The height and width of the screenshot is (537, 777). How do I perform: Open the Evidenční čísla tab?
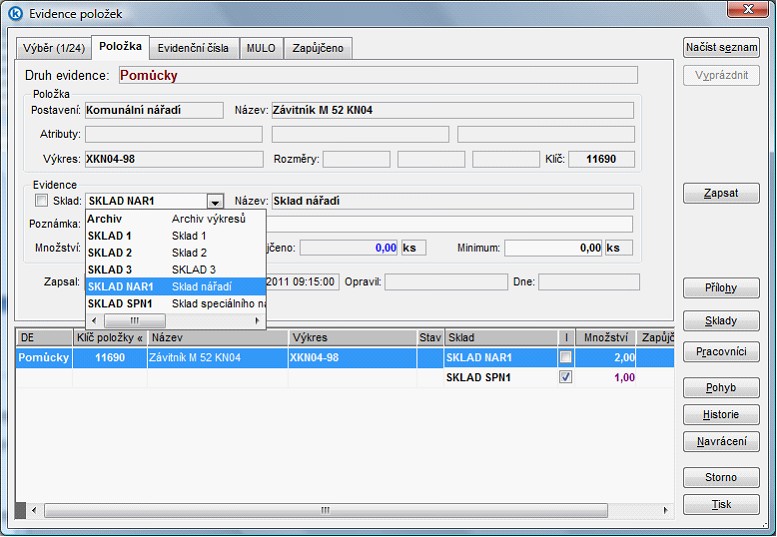point(193,49)
